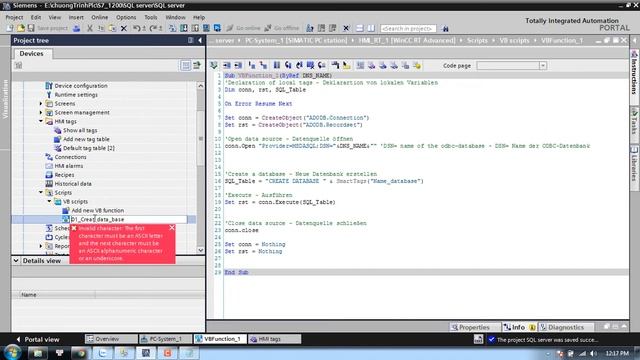Open the Info tab in inspector
The width and height of the screenshot is (640, 360).
point(518,327)
